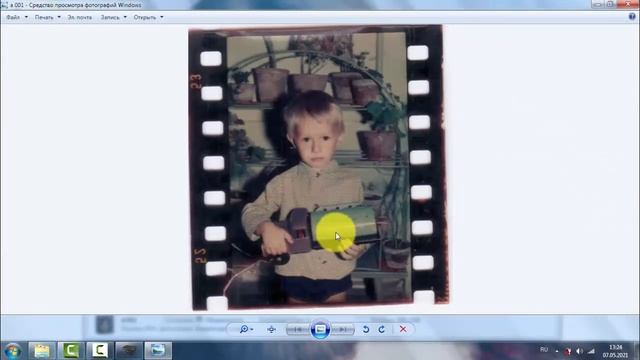The width and height of the screenshot is (640, 360).
Task: Switch to Photo Viewer taskbar button
Action: click(158, 351)
